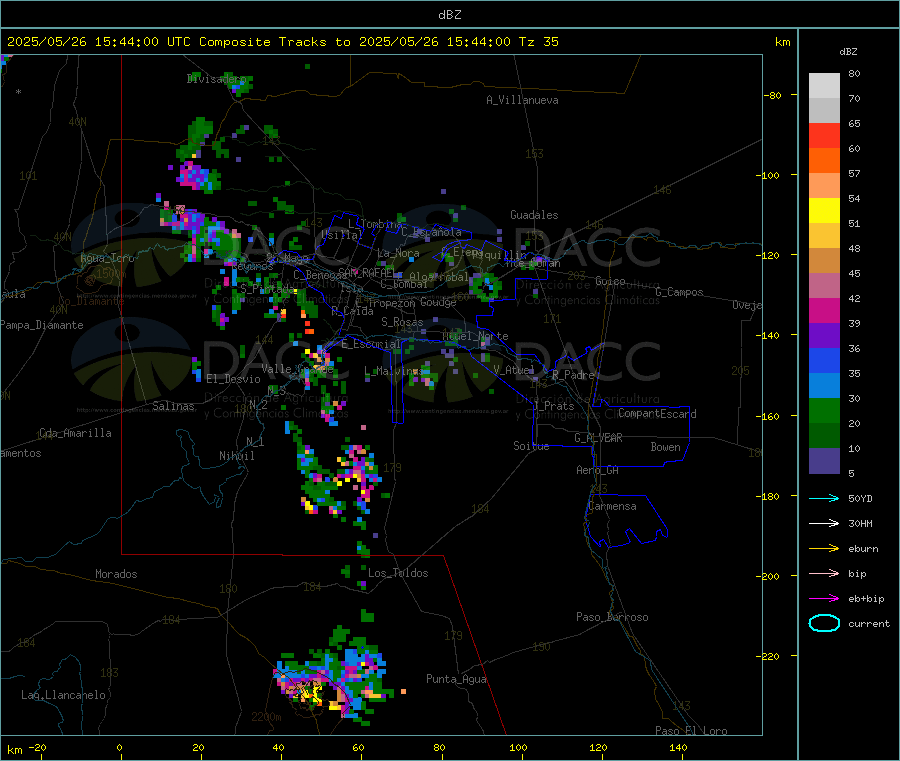The width and height of the screenshot is (900, 761).
Task: Click the Cda_Amarilla map label
Action: [x=75, y=433]
